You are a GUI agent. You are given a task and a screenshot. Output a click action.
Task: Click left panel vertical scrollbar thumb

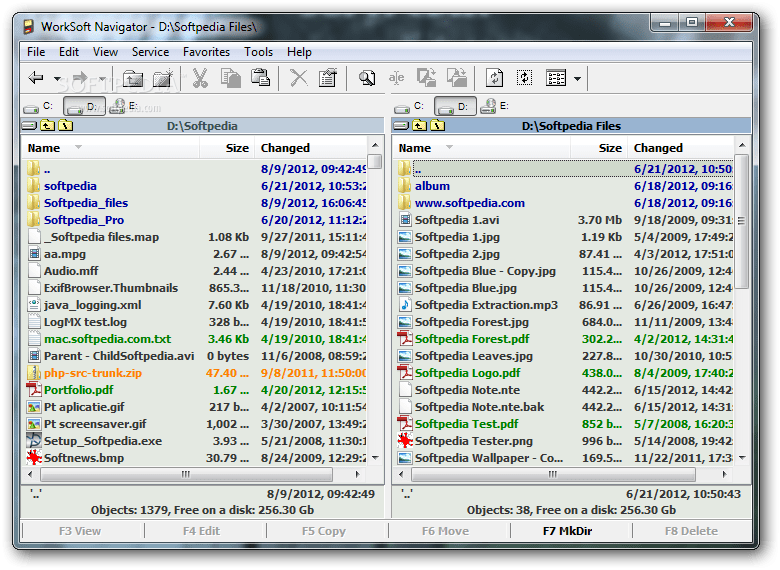pyautogui.click(x=376, y=161)
